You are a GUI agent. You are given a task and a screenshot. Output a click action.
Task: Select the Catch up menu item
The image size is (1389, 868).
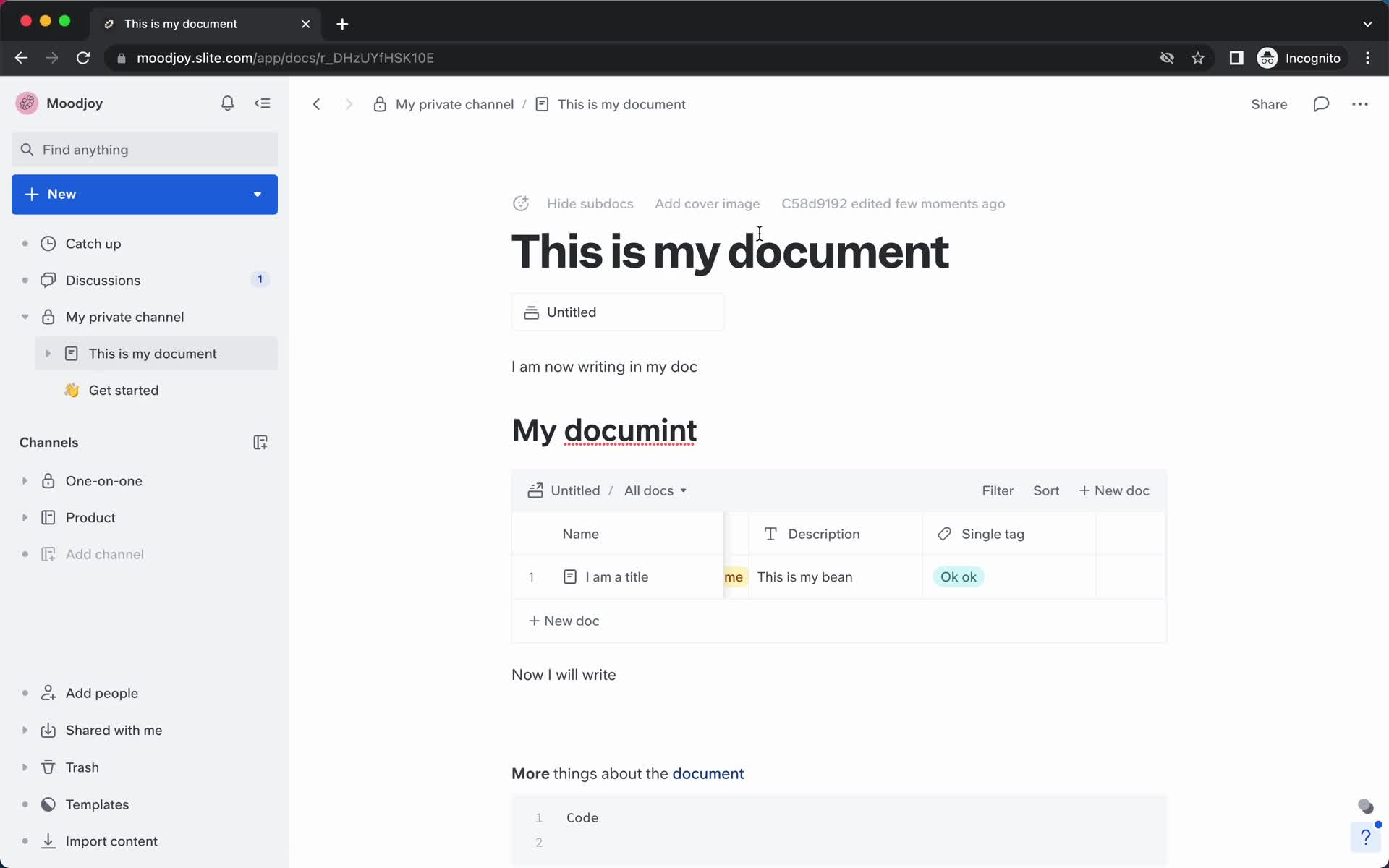(x=93, y=243)
